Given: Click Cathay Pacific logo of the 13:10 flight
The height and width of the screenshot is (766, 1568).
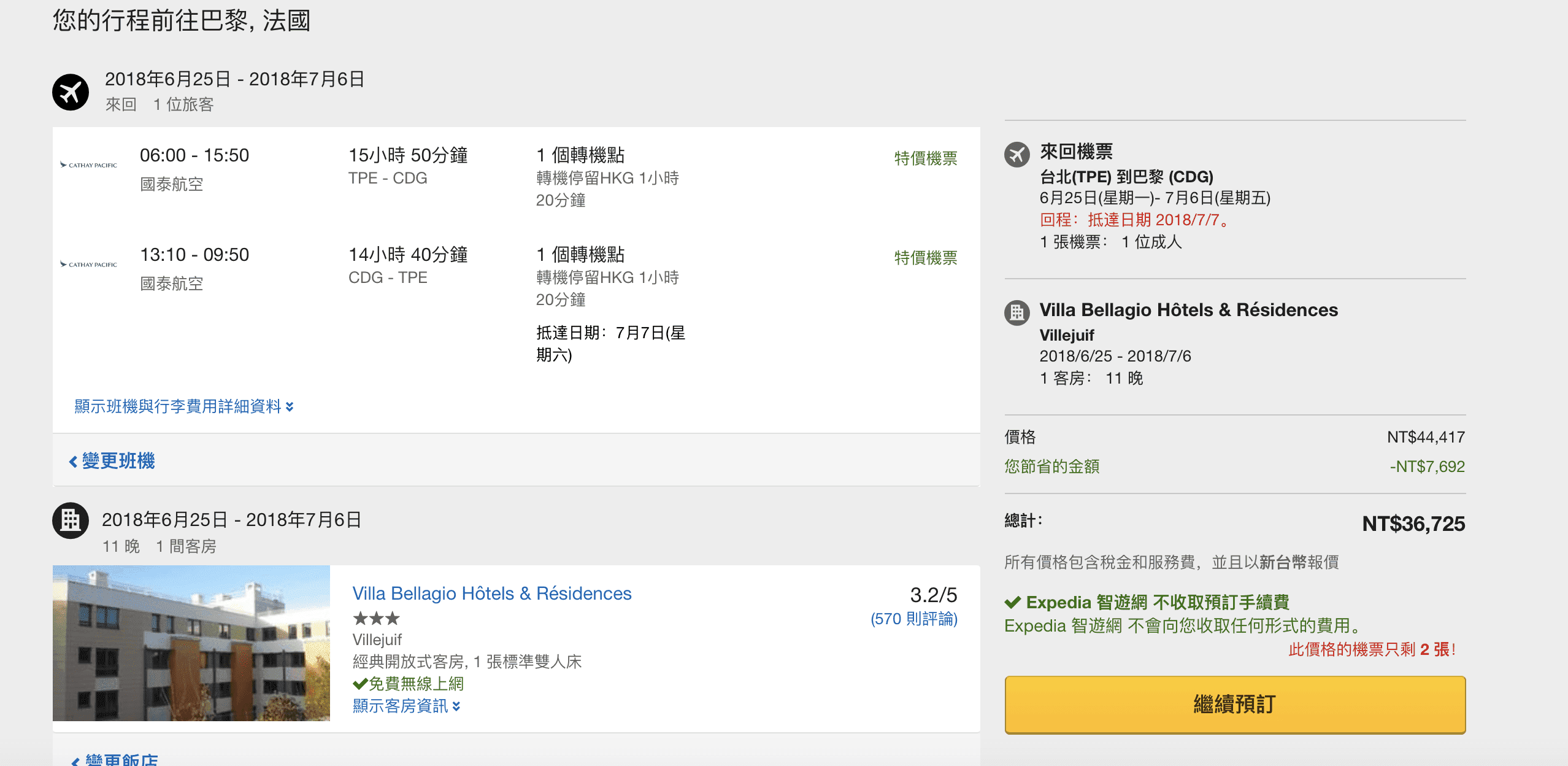Looking at the screenshot, I should pyautogui.click(x=88, y=265).
